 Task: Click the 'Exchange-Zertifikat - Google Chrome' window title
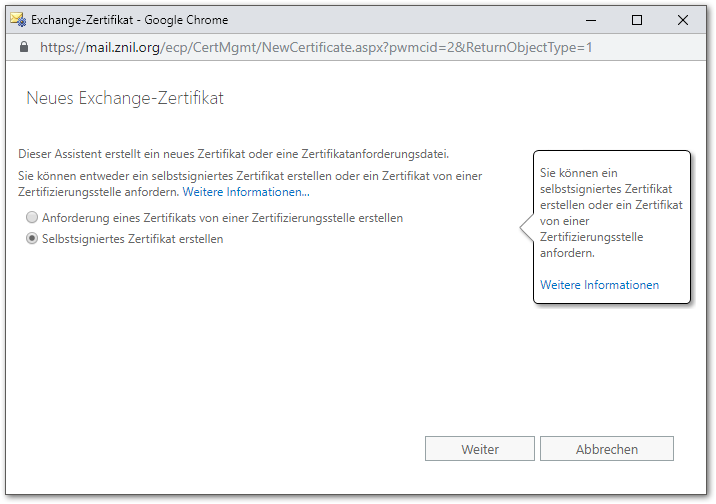(130, 19)
